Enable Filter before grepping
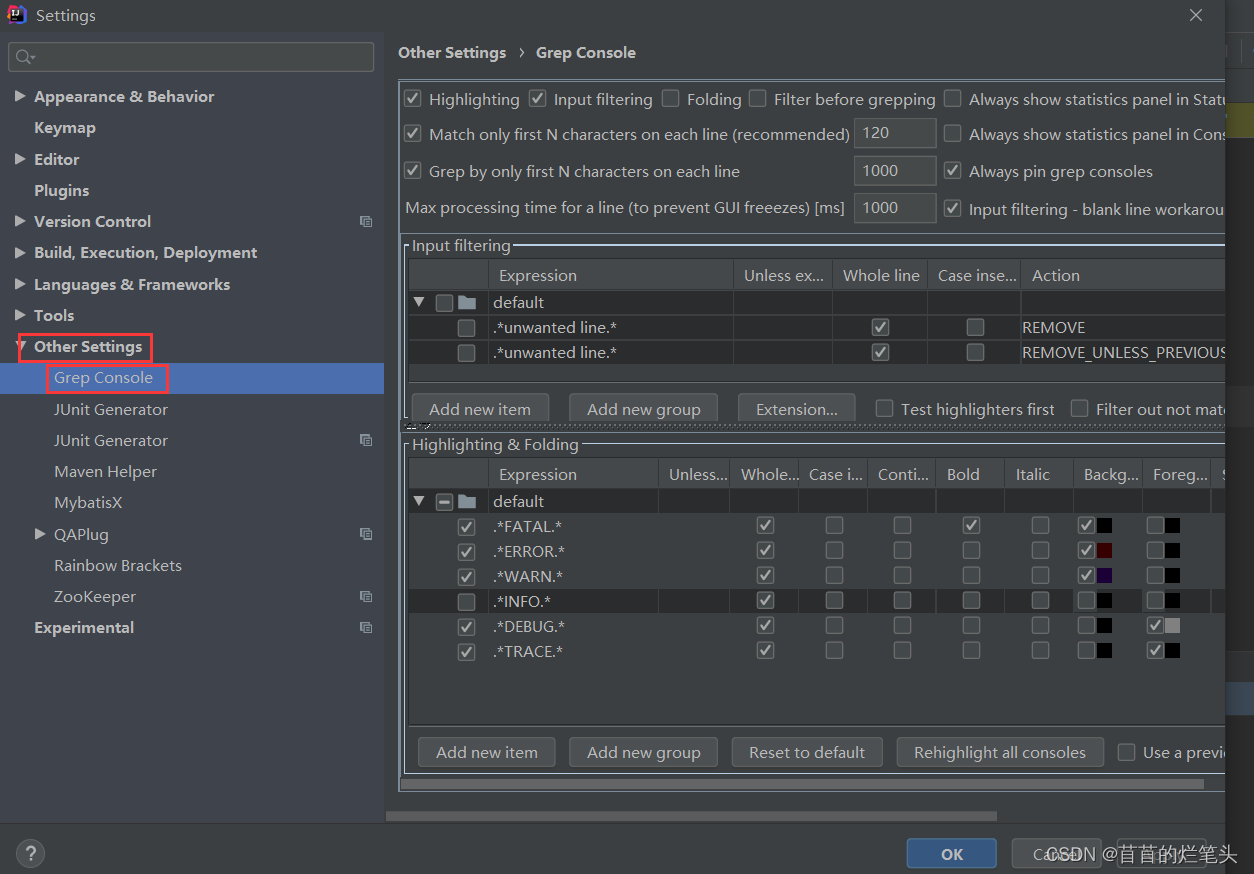Screen dimensions: 1254x874 coord(757,99)
